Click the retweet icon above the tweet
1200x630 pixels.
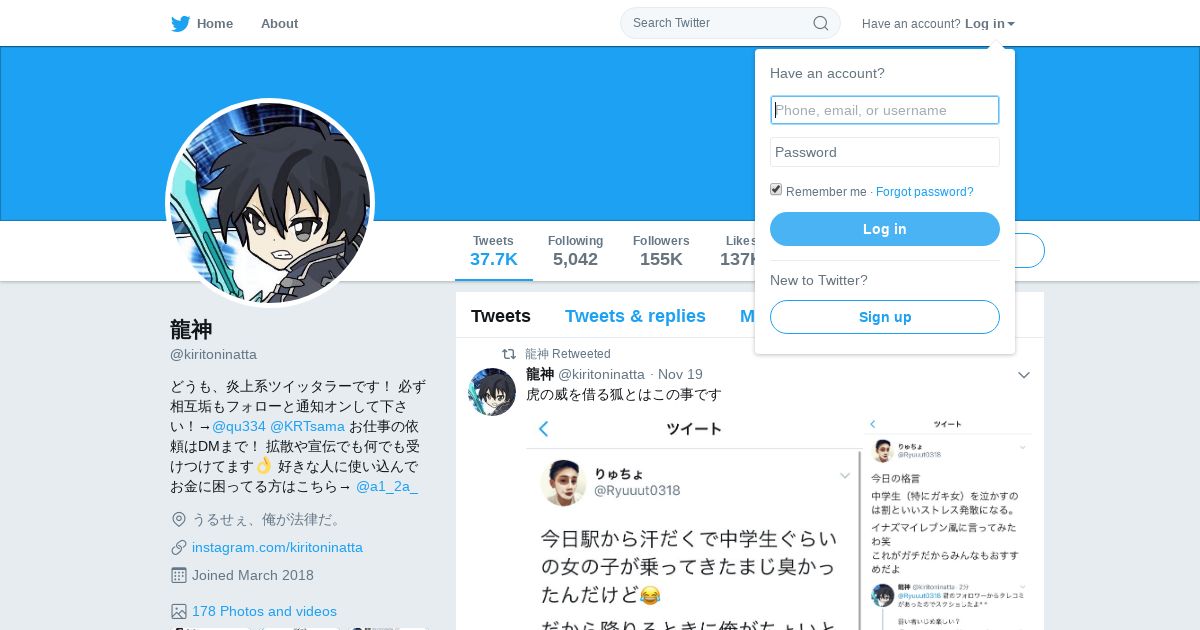pyautogui.click(x=509, y=354)
